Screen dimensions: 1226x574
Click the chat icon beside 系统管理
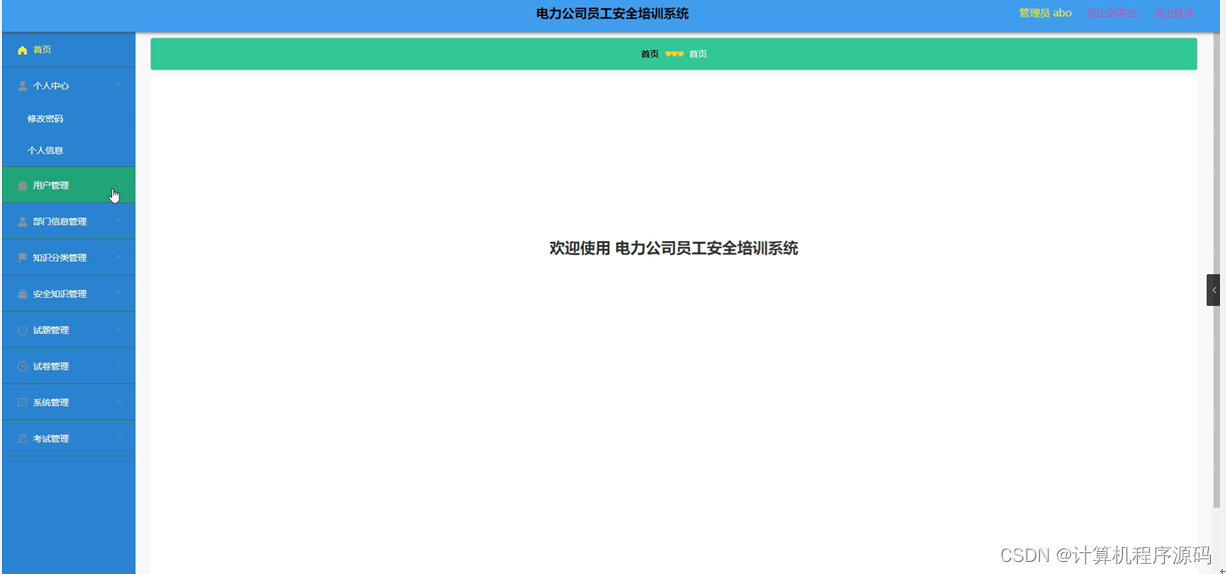(x=22, y=402)
